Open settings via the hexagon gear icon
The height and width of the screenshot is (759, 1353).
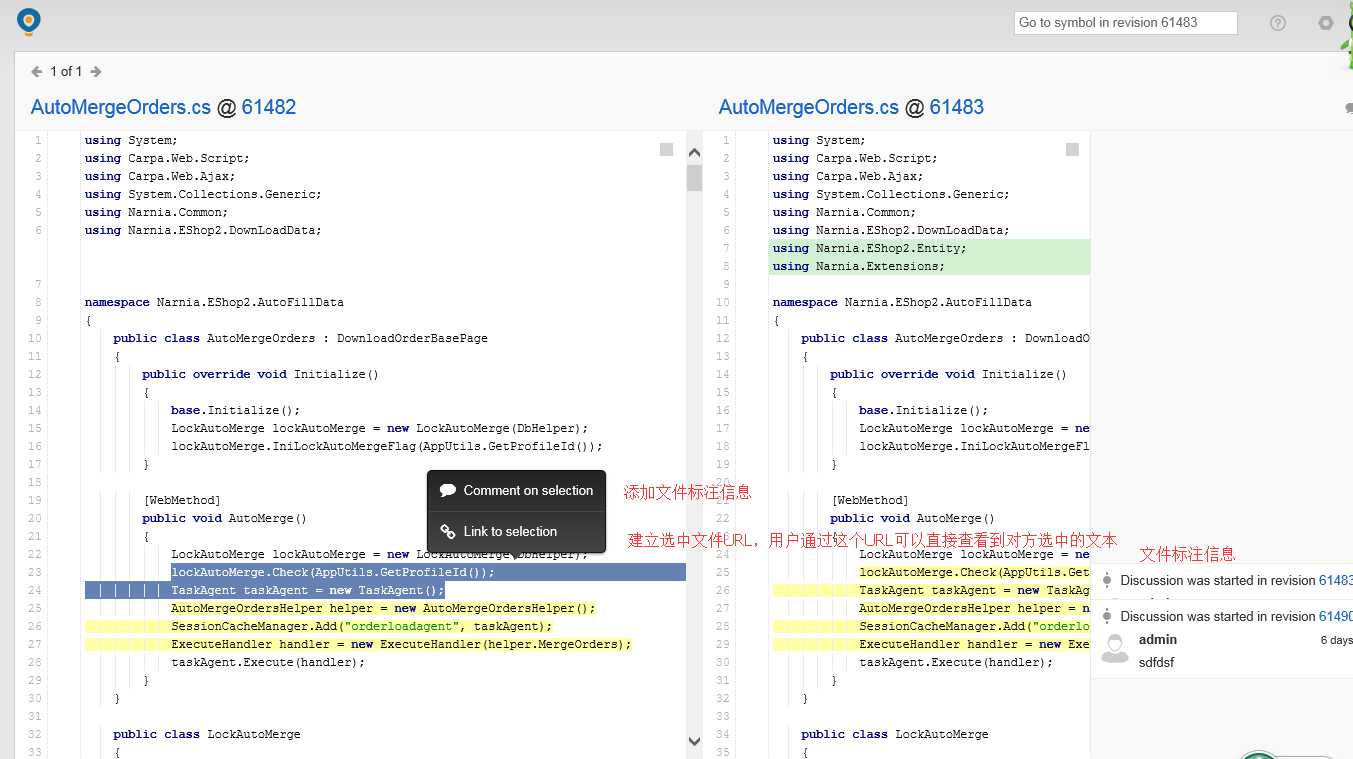pyautogui.click(x=1326, y=23)
